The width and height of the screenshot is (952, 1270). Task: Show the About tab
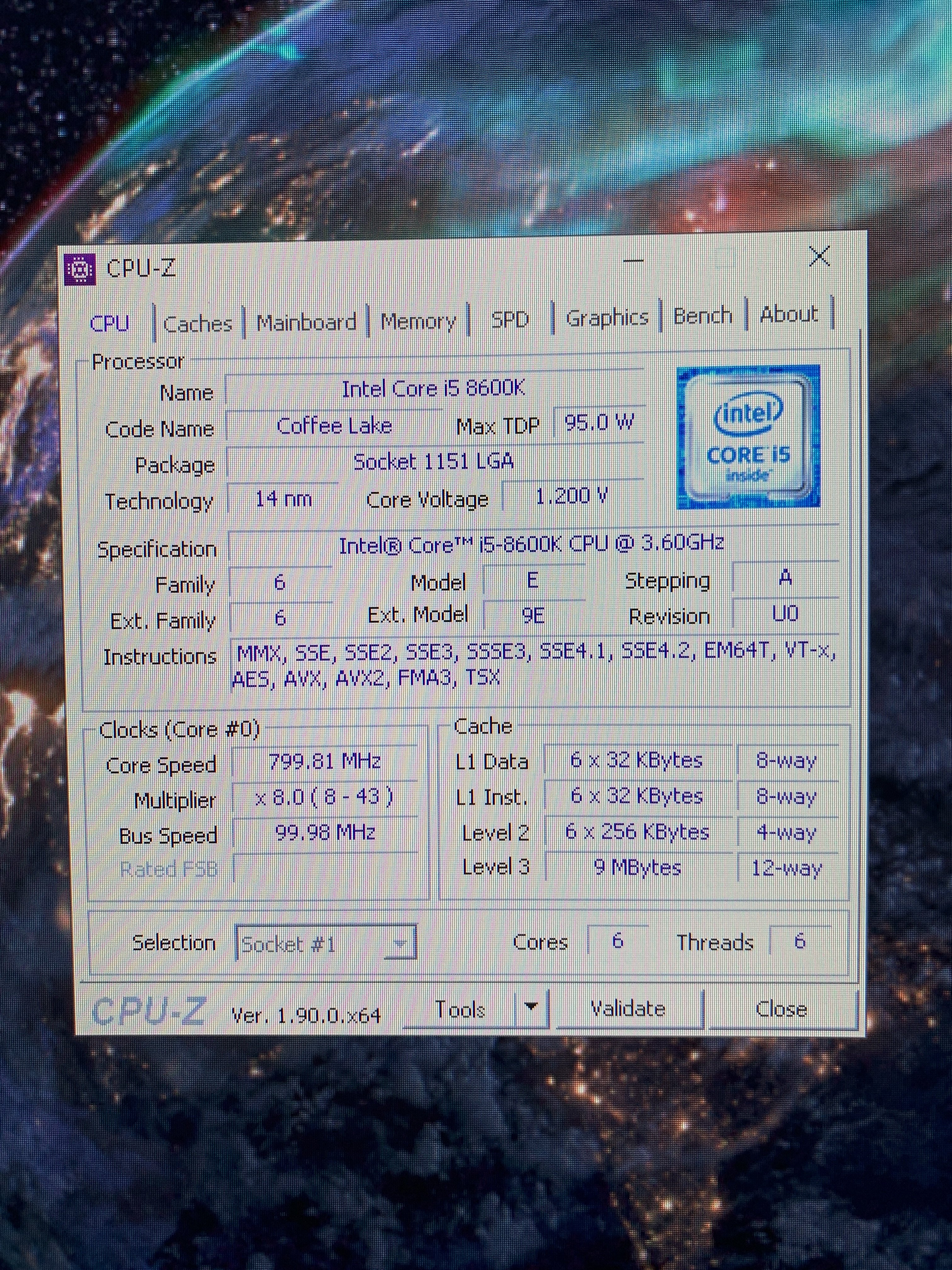coord(789,314)
